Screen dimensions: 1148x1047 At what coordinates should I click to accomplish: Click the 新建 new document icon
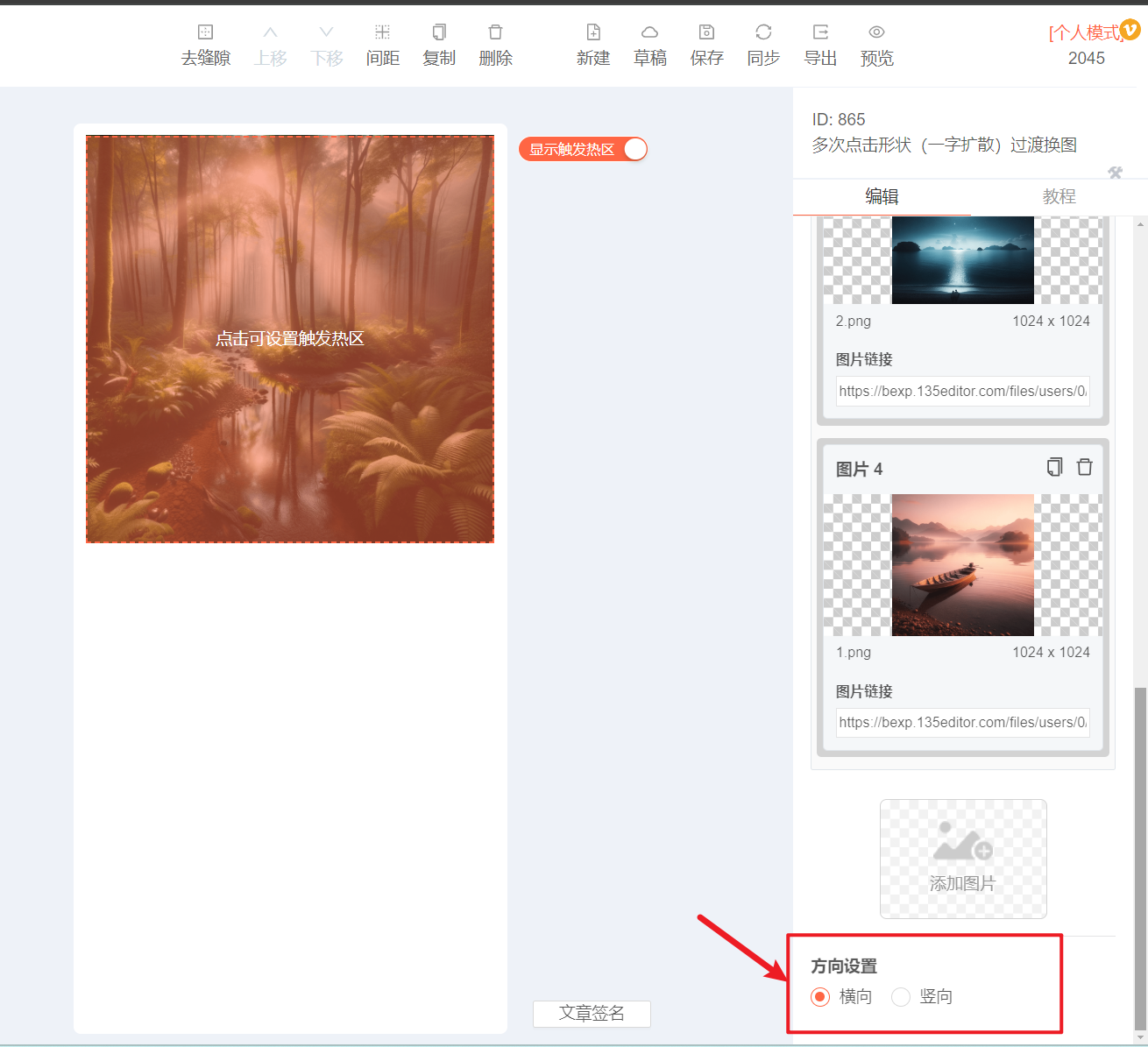(x=593, y=32)
